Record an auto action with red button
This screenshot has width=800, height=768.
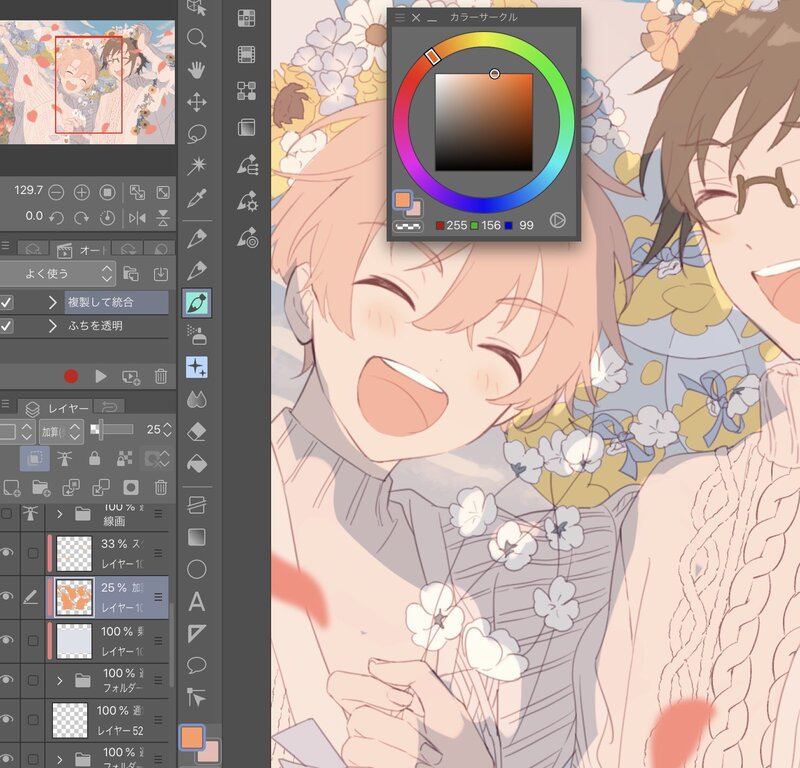[71, 377]
